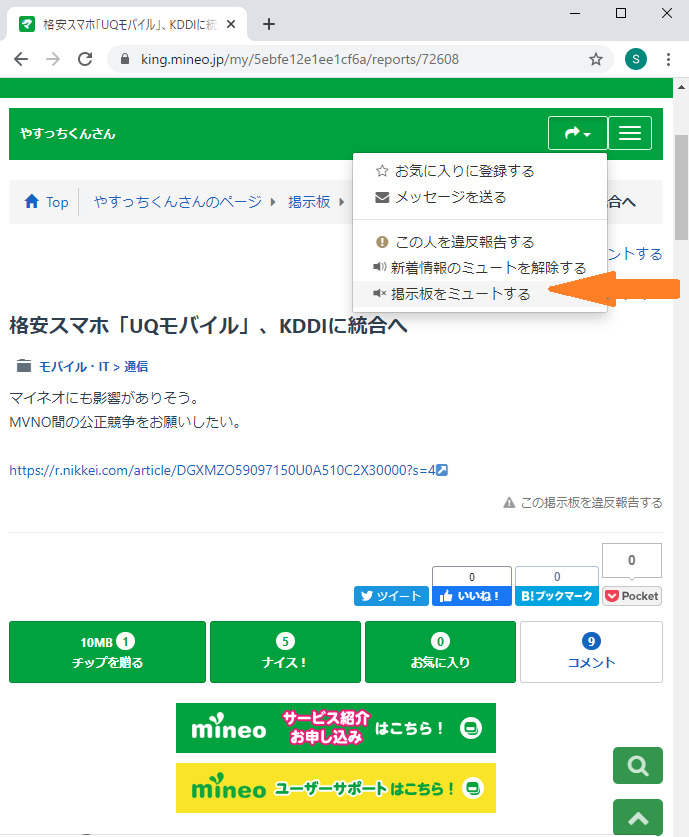Viewport: 689px width, 837px height.
Task: Open the コメント button with 9 count
Action: tap(591, 652)
